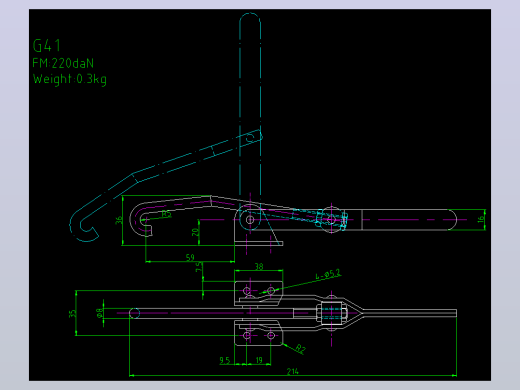Viewport: 520px width, 390px height.
Task: Select the 4-⌀5.2 hole callout text
Action: (328, 275)
